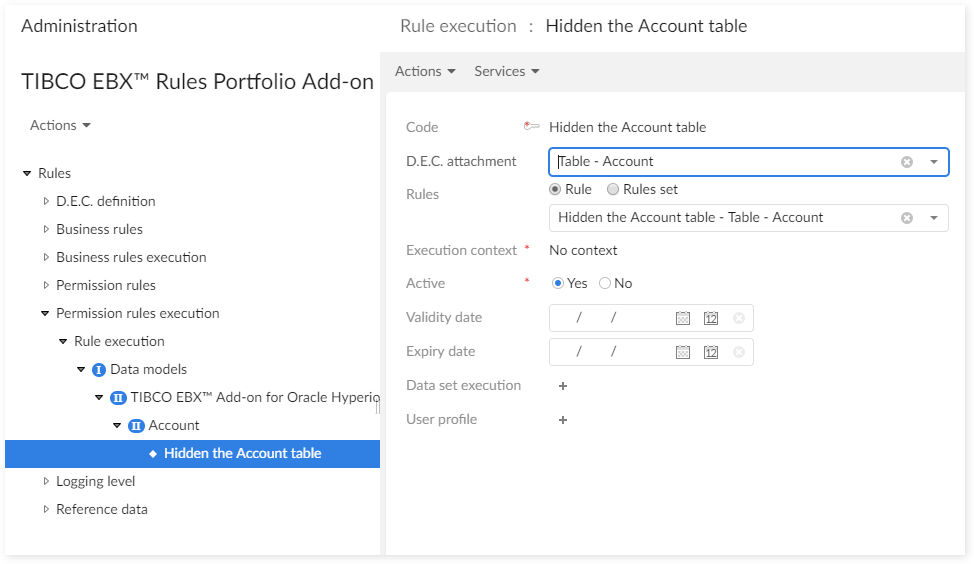Expand the Business rules execution node
The width and height of the screenshot is (974, 564).
pos(45,257)
